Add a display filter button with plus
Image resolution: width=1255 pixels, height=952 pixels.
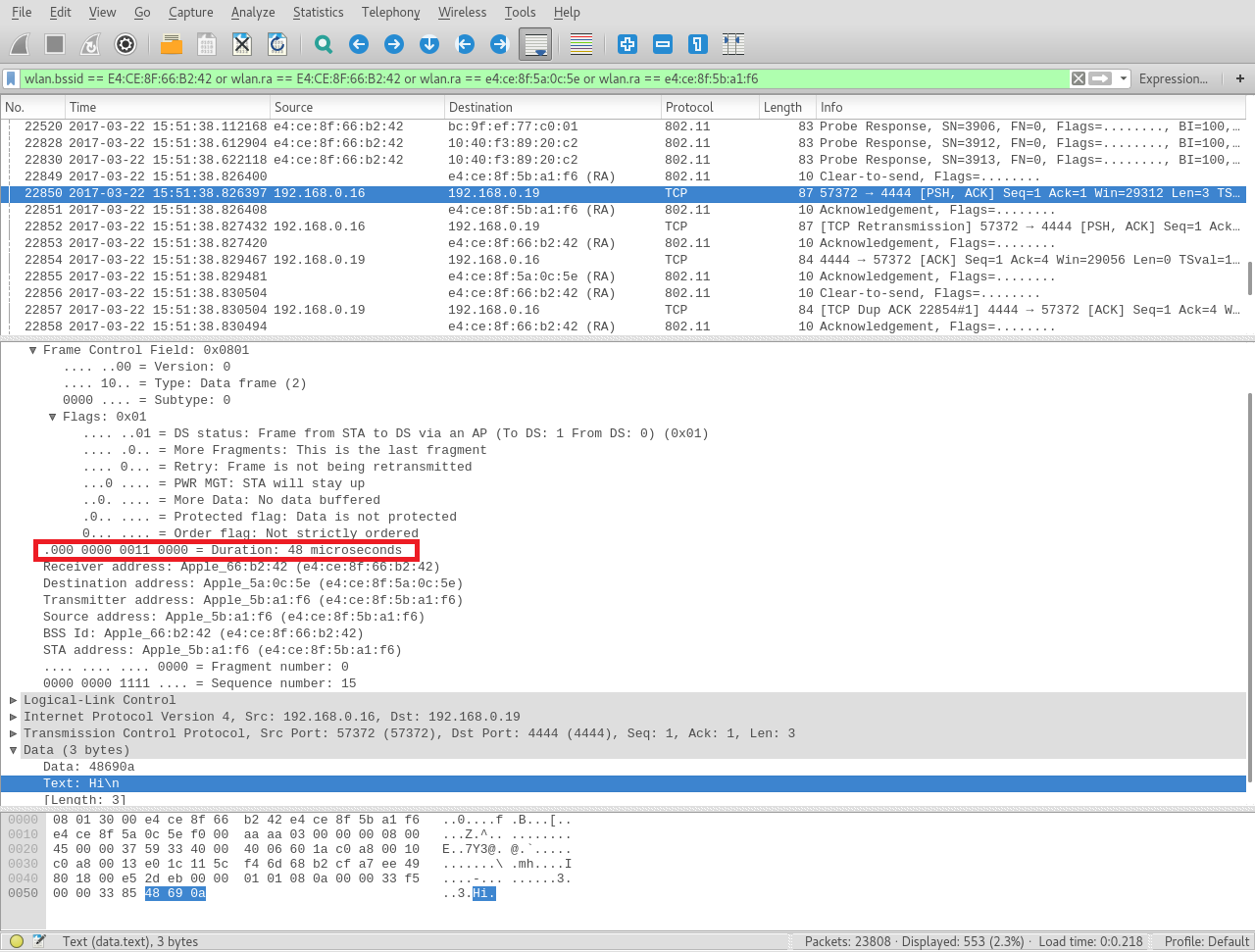[1240, 78]
